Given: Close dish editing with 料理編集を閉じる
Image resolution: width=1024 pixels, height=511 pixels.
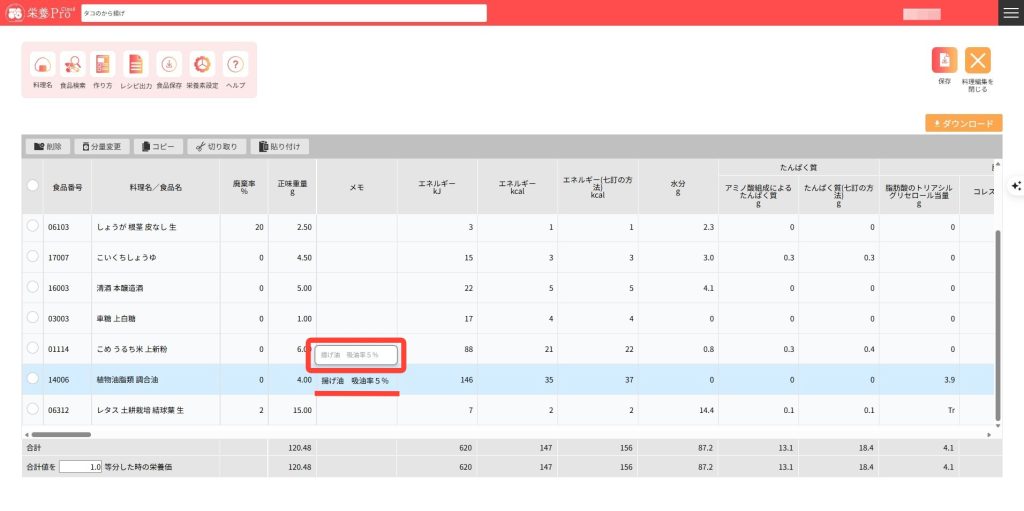Looking at the screenshot, I should [x=977, y=61].
